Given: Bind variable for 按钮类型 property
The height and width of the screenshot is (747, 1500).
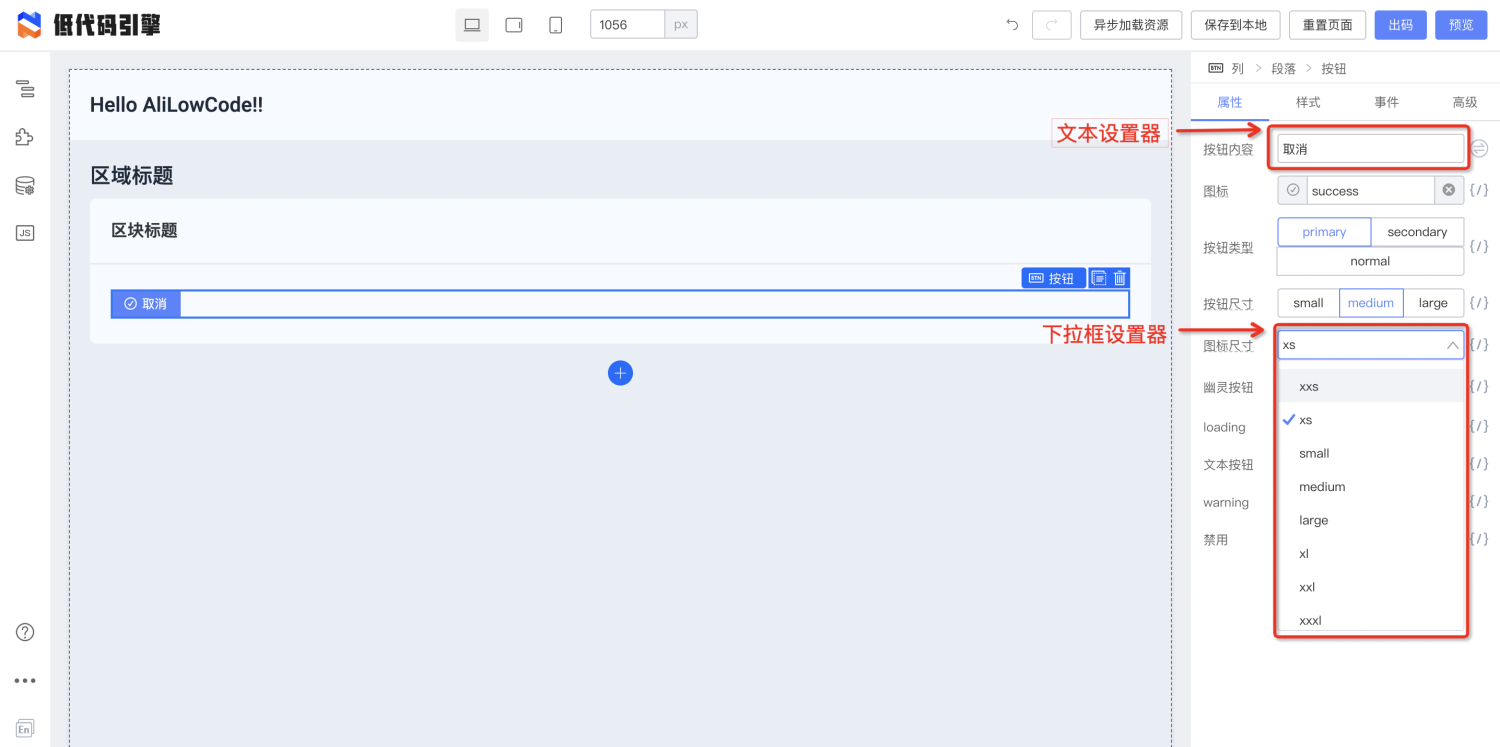Looking at the screenshot, I should point(1479,246).
